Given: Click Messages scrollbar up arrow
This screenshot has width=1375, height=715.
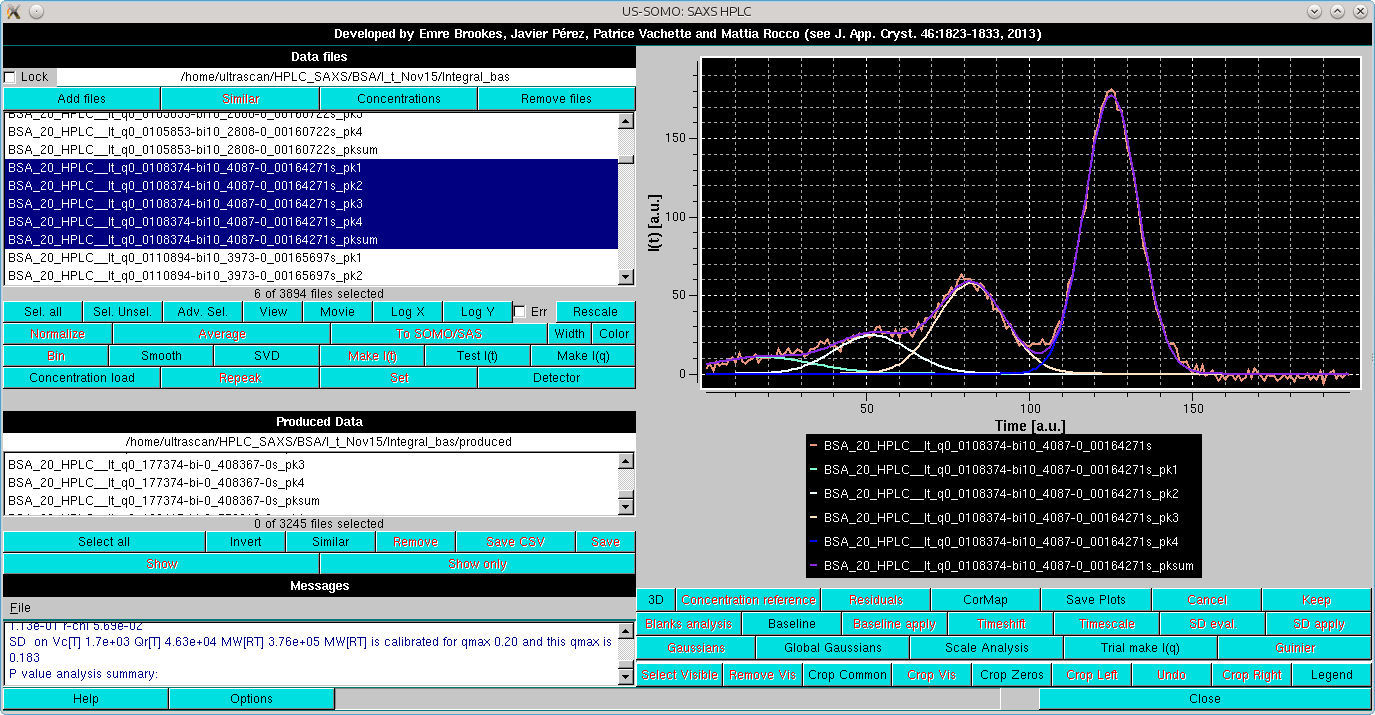Looking at the screenshot, I should coord(626,629).
